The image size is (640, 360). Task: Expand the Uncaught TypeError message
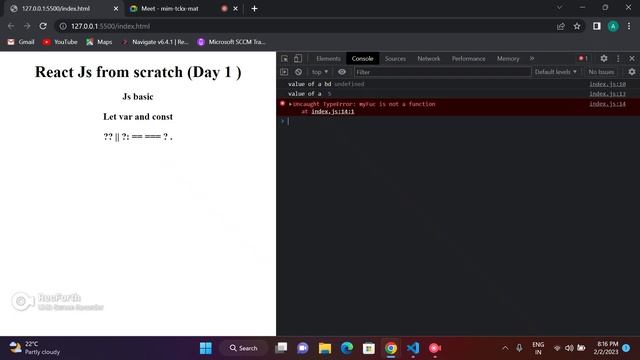click(x=290, y=104)
